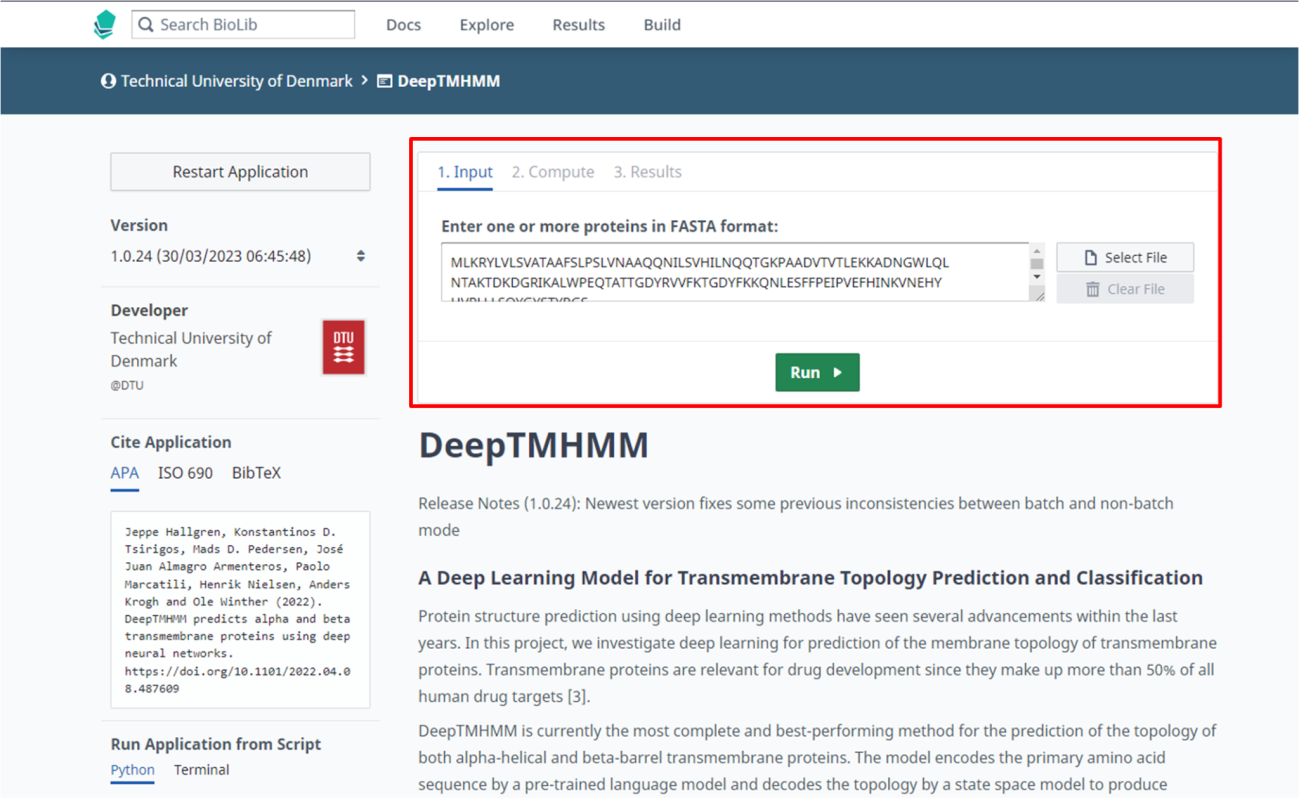Click the trash icon on Clear File

click(x=1093, y=289)
